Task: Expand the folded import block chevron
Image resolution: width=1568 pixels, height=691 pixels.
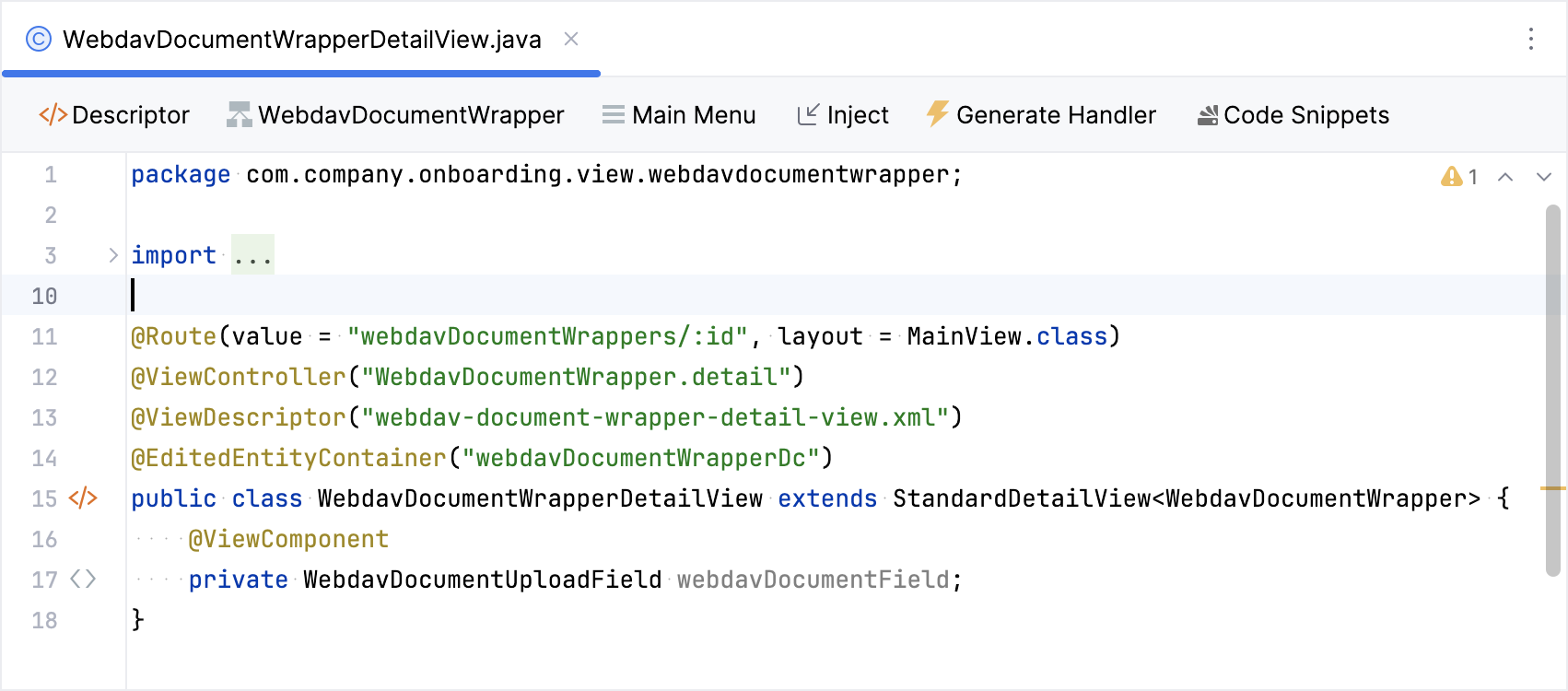Action: [113, 255]
